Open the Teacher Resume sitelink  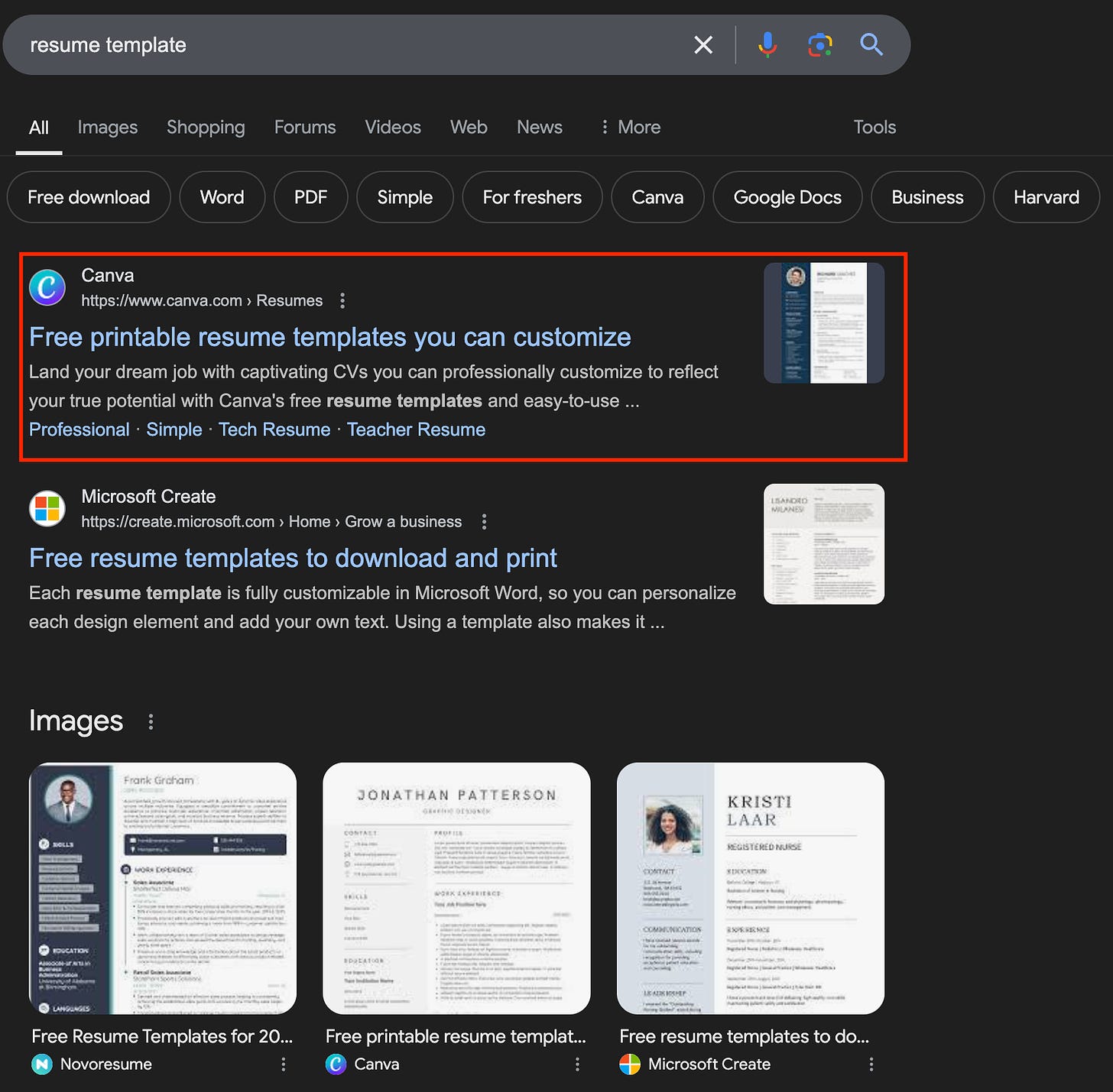pos(417,429)
